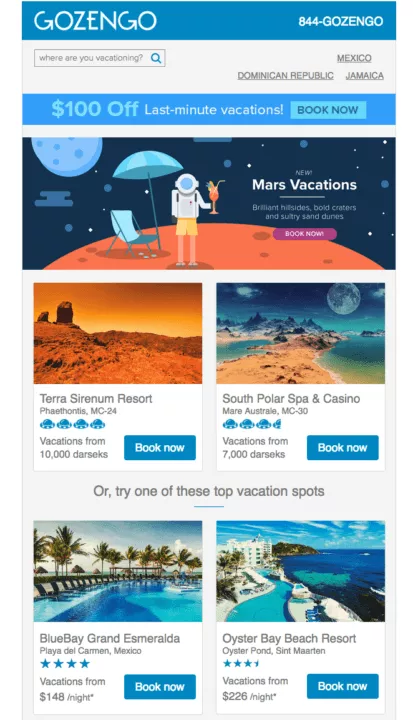This screenshot has width=413, height=720.
Task: Click the search magnifier icon
Action: [156, 58]
